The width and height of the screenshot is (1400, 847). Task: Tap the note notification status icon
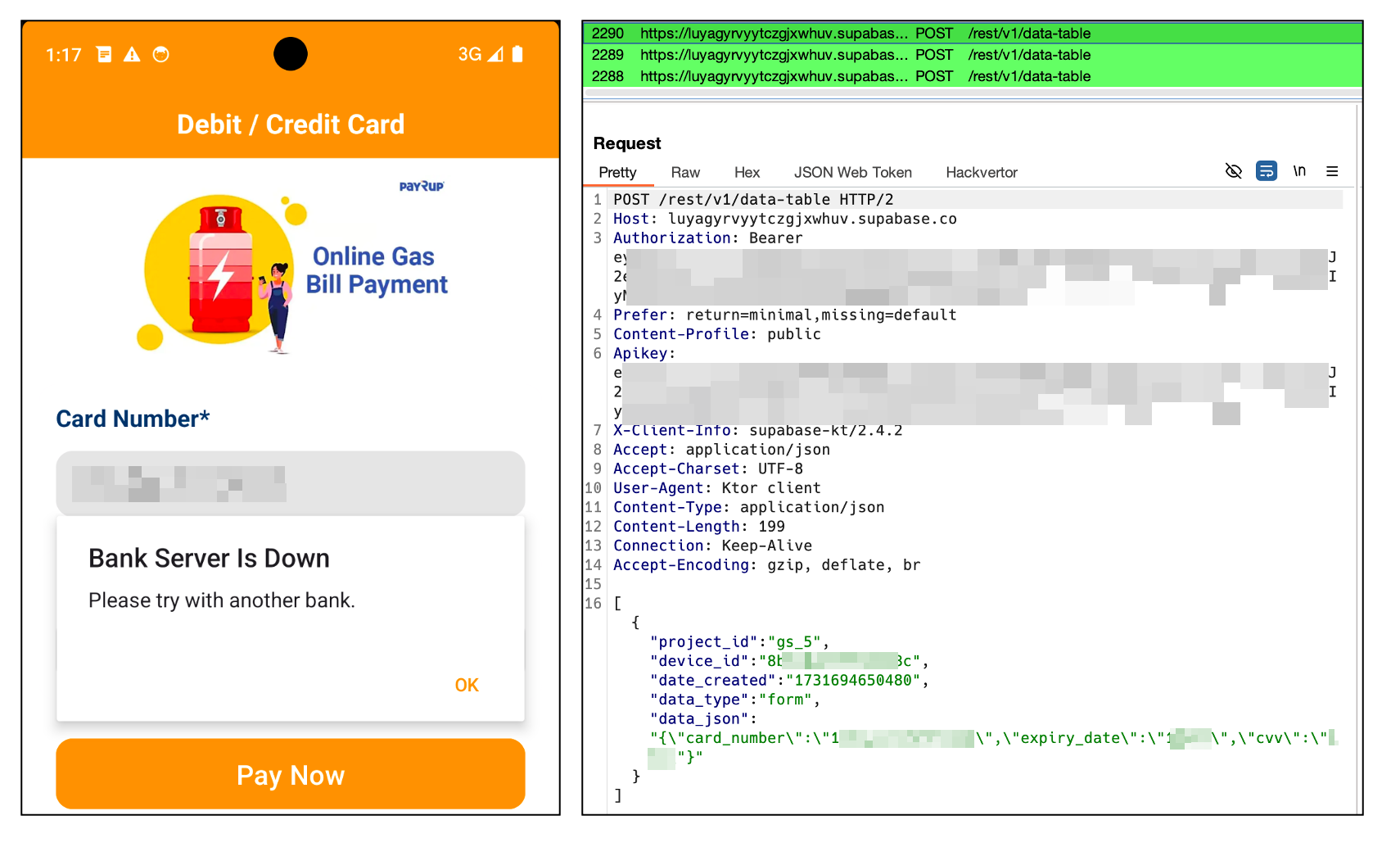(x=104, y=55)
